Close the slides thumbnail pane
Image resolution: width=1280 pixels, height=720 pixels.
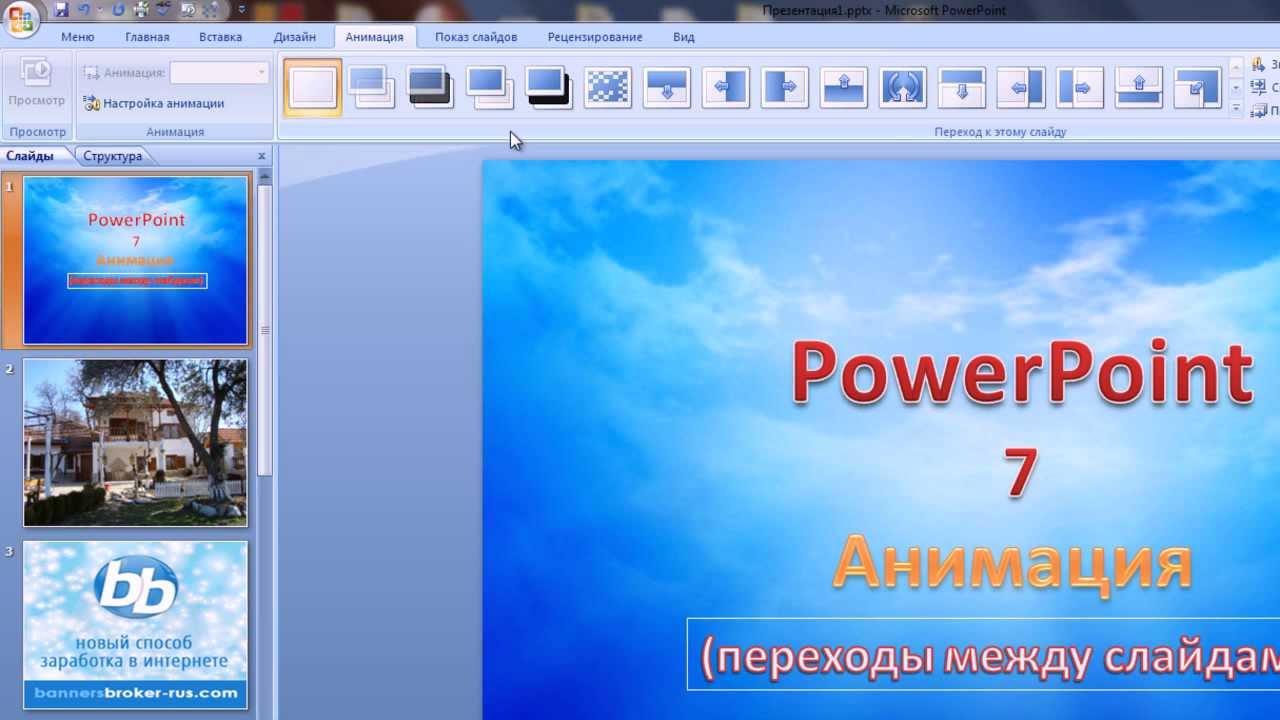click(262, 156)
